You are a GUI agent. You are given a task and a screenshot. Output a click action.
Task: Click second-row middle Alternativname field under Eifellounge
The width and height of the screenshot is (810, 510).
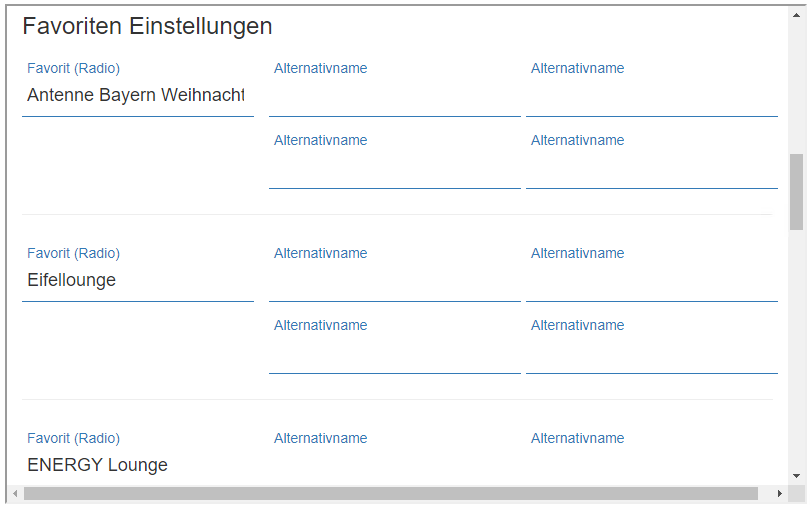point(394,355)
